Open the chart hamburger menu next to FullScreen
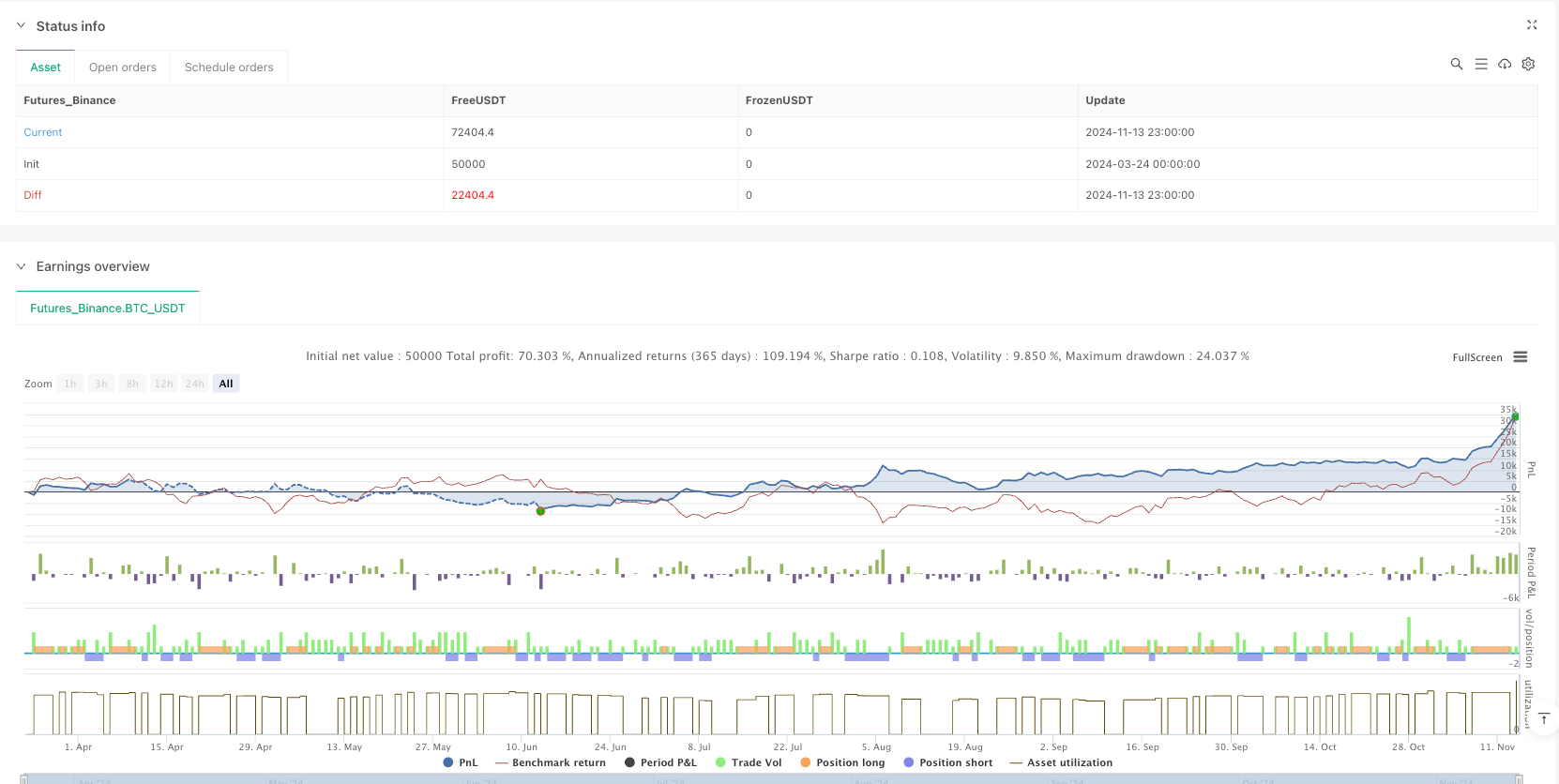1559x784 pixels. pos(1521,357)
